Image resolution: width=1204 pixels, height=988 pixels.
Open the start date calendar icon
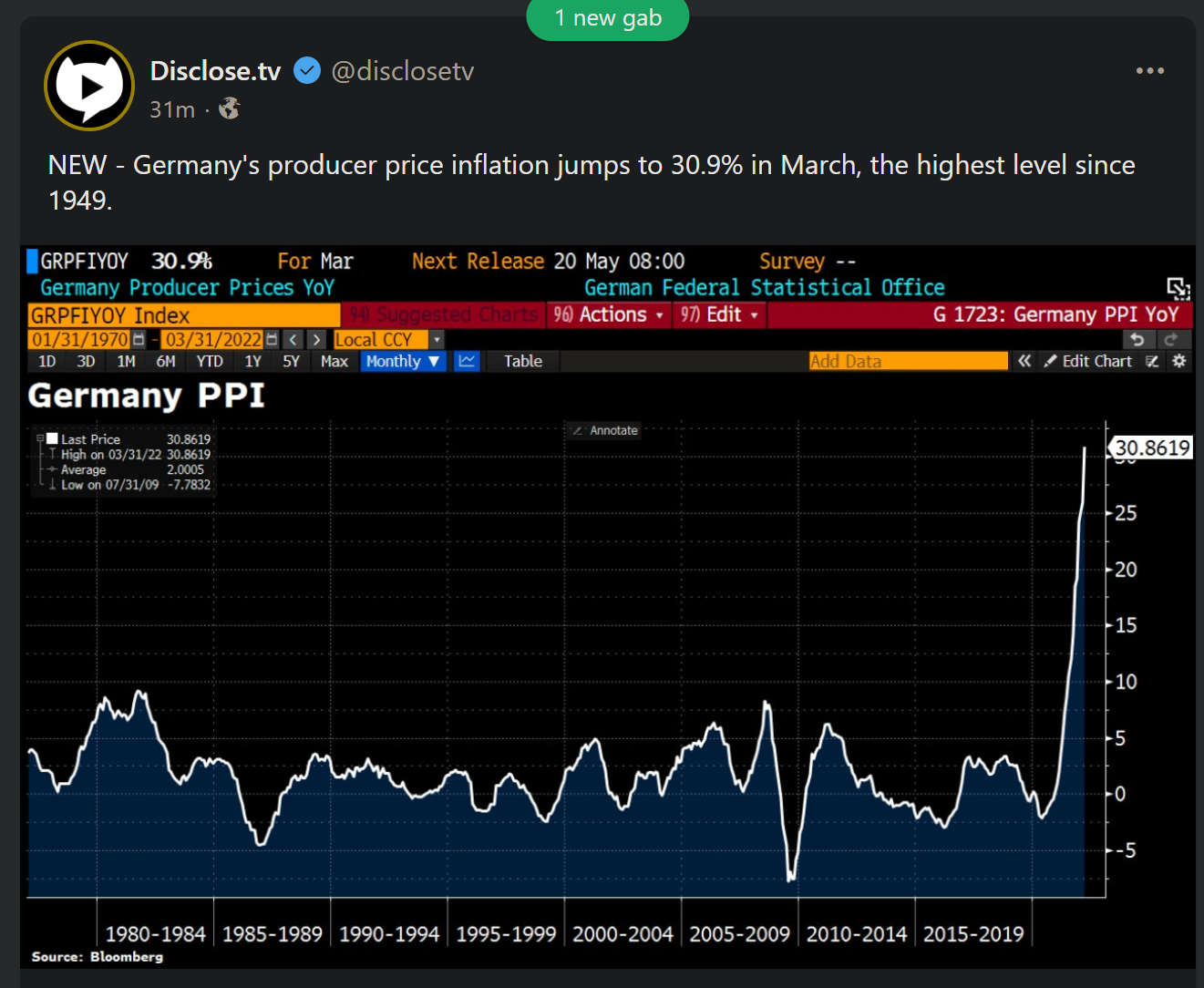pyautogui.click(x=139, y=339)
